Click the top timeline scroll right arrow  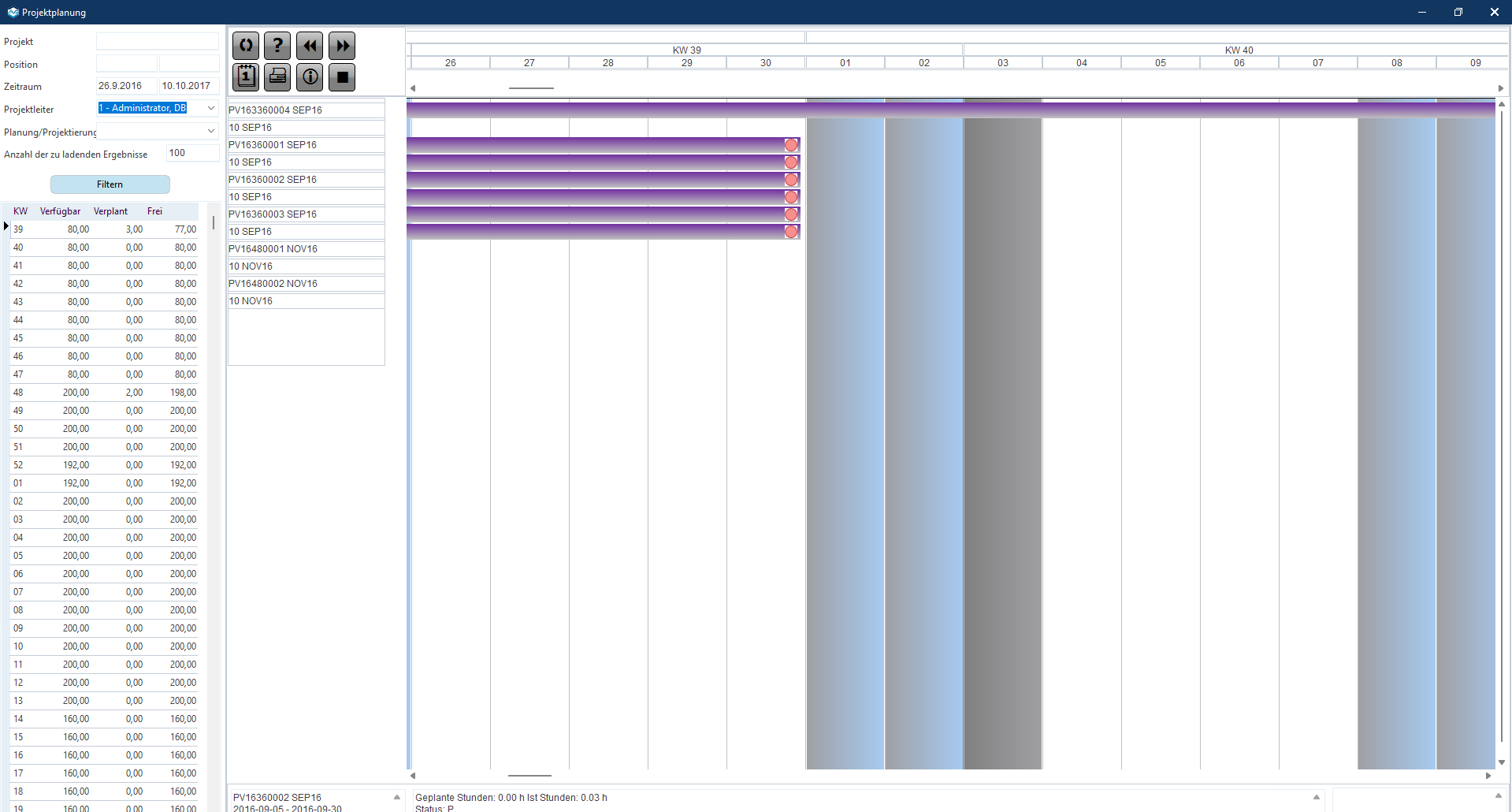[x=1500, y=88]
